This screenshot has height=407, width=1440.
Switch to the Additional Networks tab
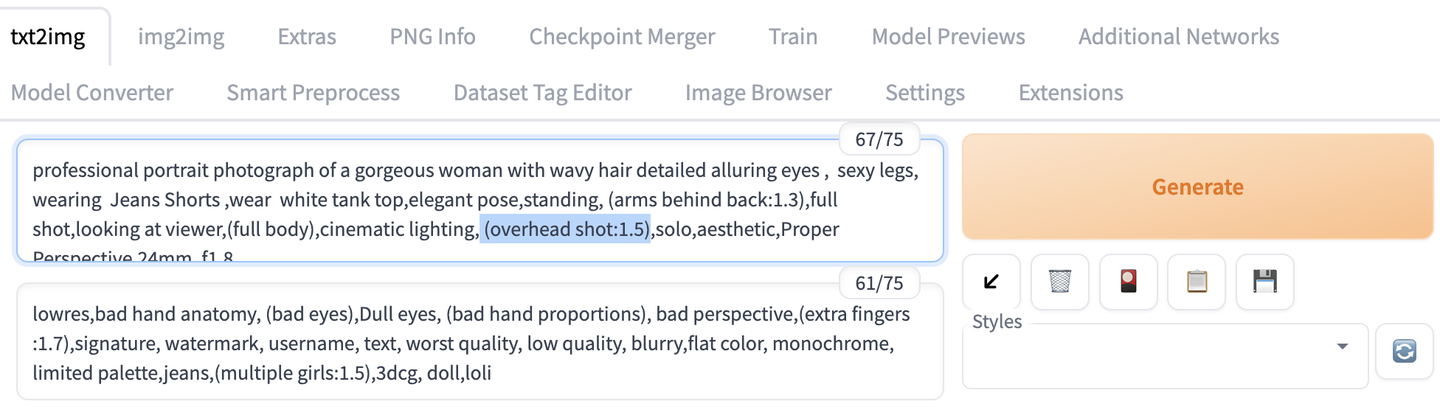coord(1178,37)
